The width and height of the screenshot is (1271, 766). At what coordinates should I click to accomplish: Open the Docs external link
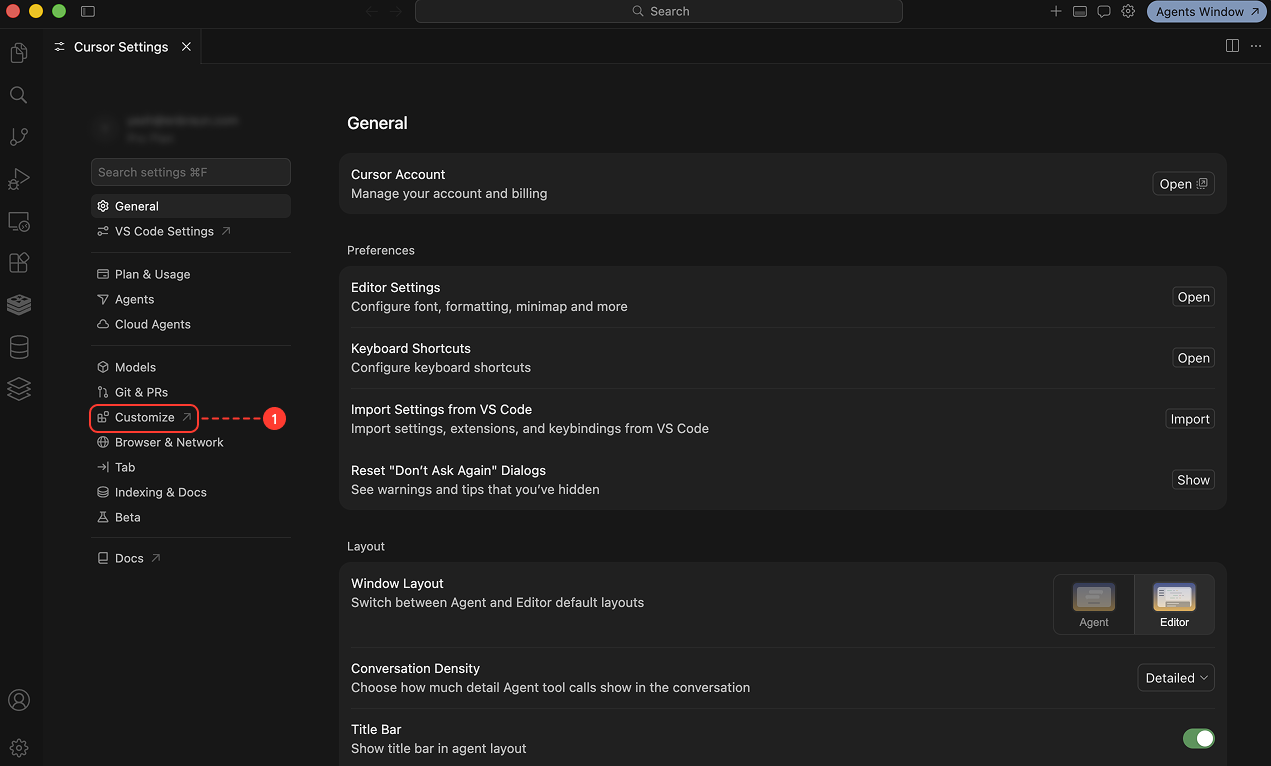tap(191, 558)
